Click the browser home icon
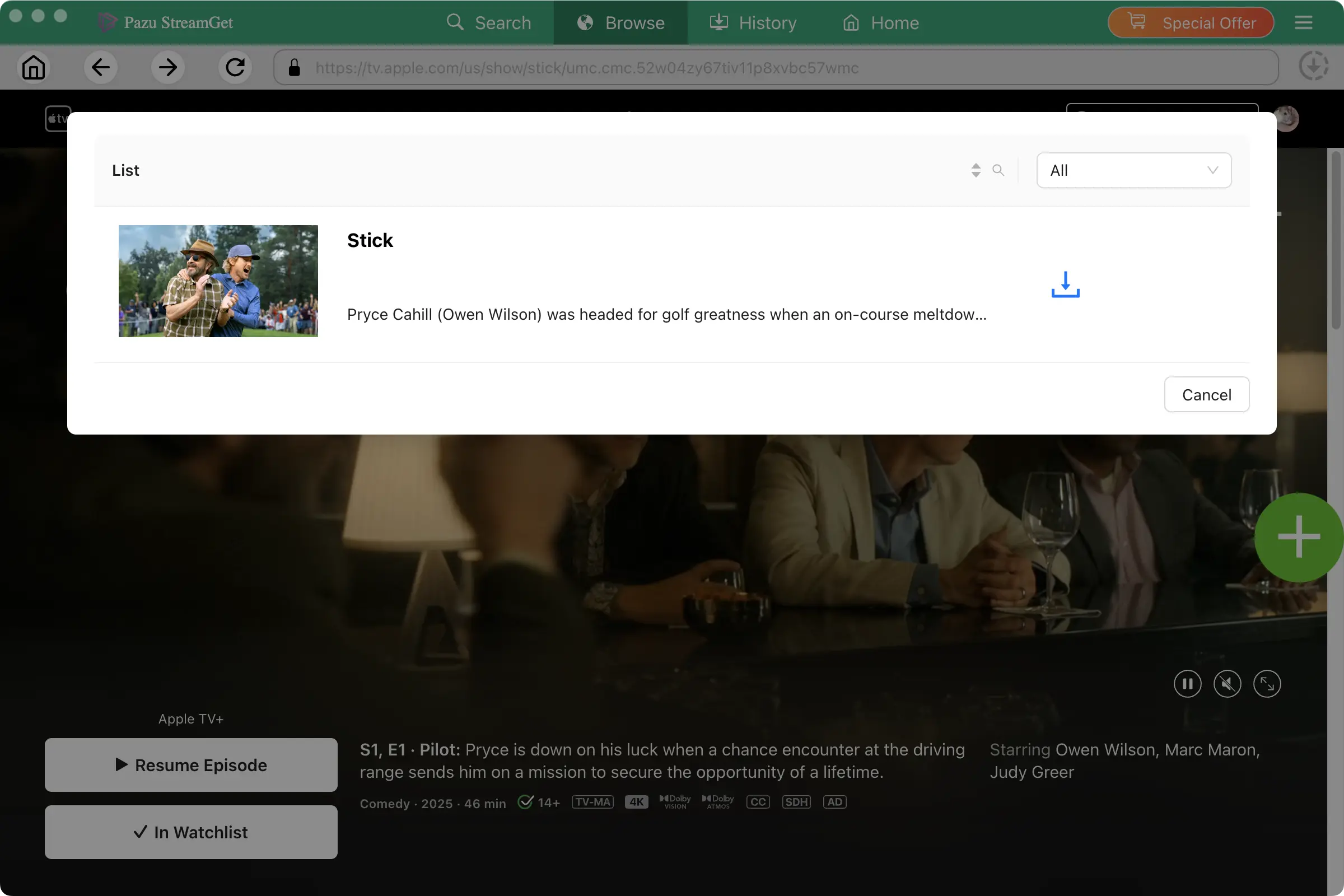This screenshot has width=1344, height=896. point(34,67)
